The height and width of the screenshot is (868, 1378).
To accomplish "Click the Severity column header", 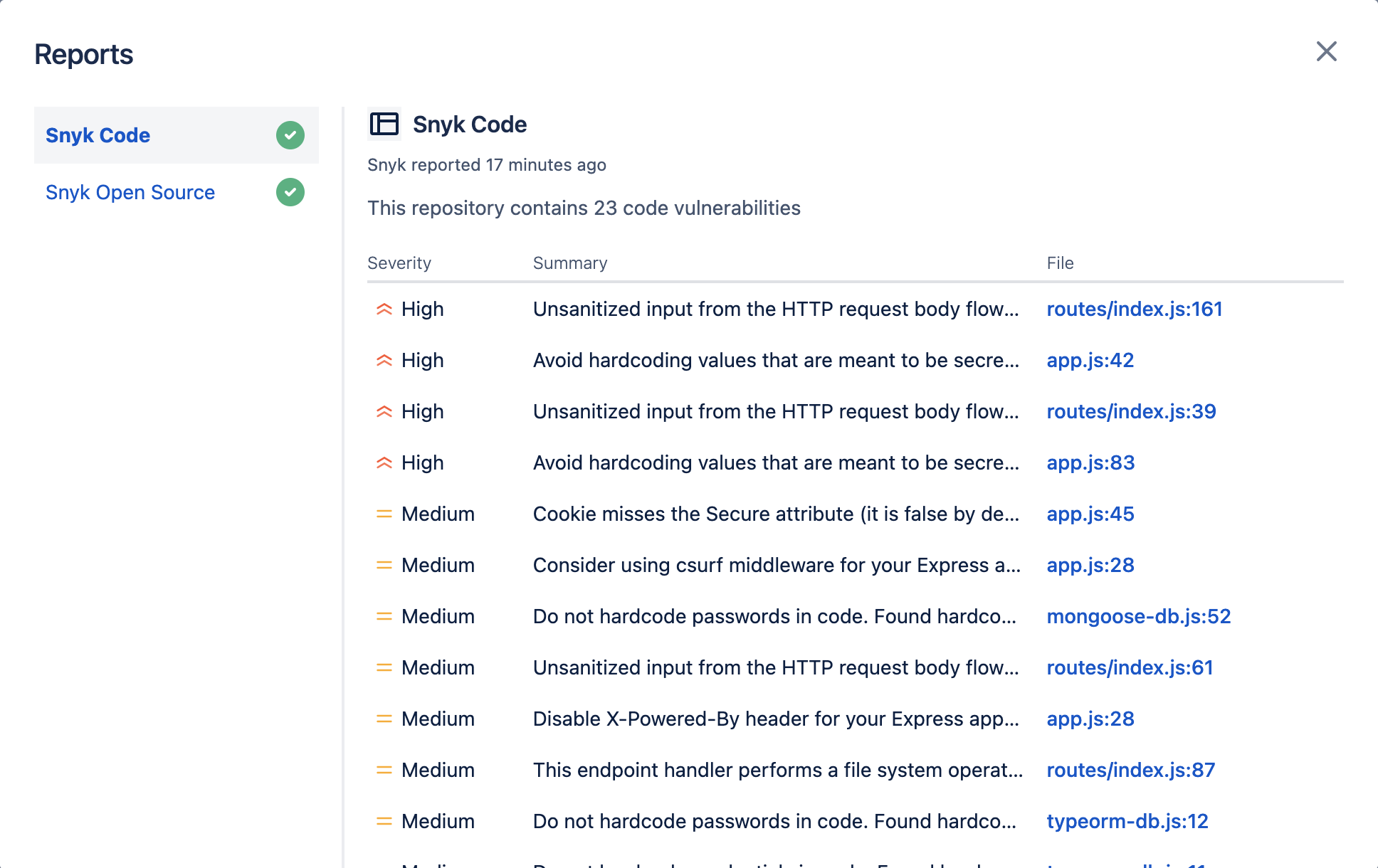I will pyautogui.click(x=399, y=263).
